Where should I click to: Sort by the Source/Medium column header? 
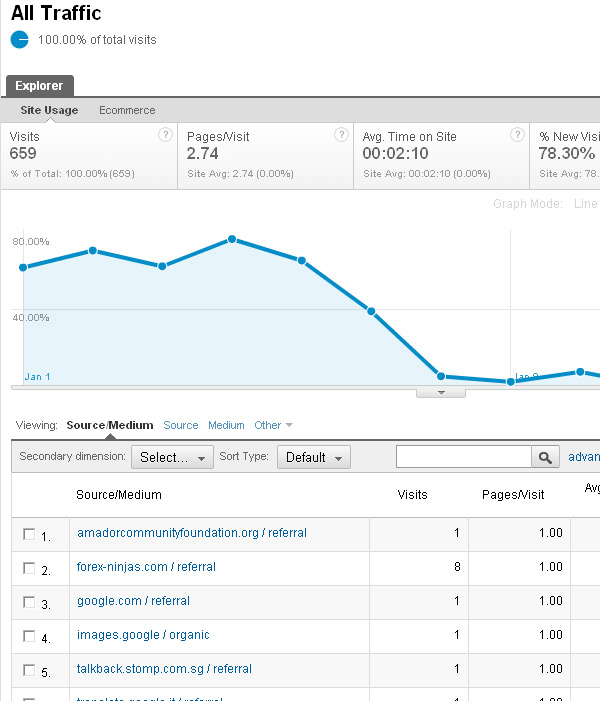point(119,494)
